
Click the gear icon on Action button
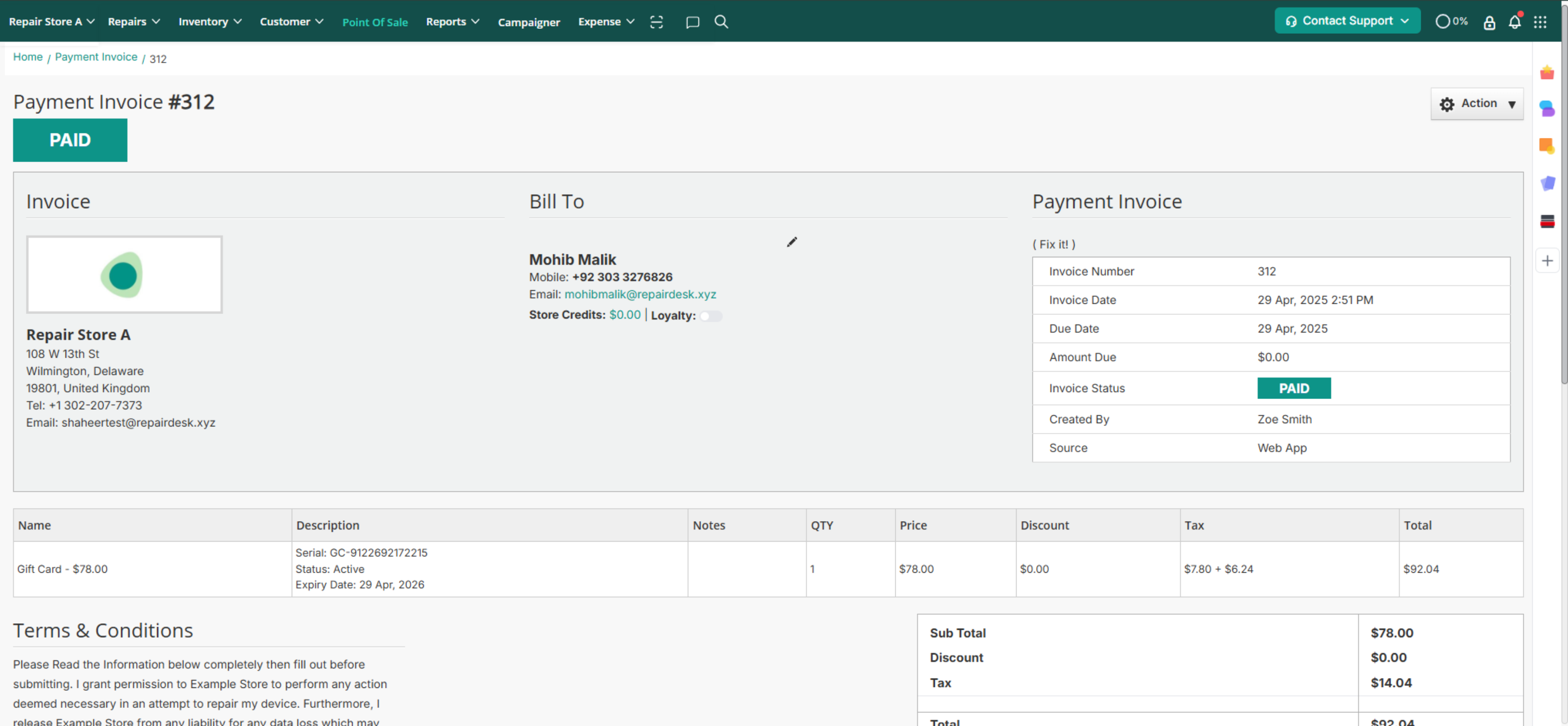(1447, 104)
